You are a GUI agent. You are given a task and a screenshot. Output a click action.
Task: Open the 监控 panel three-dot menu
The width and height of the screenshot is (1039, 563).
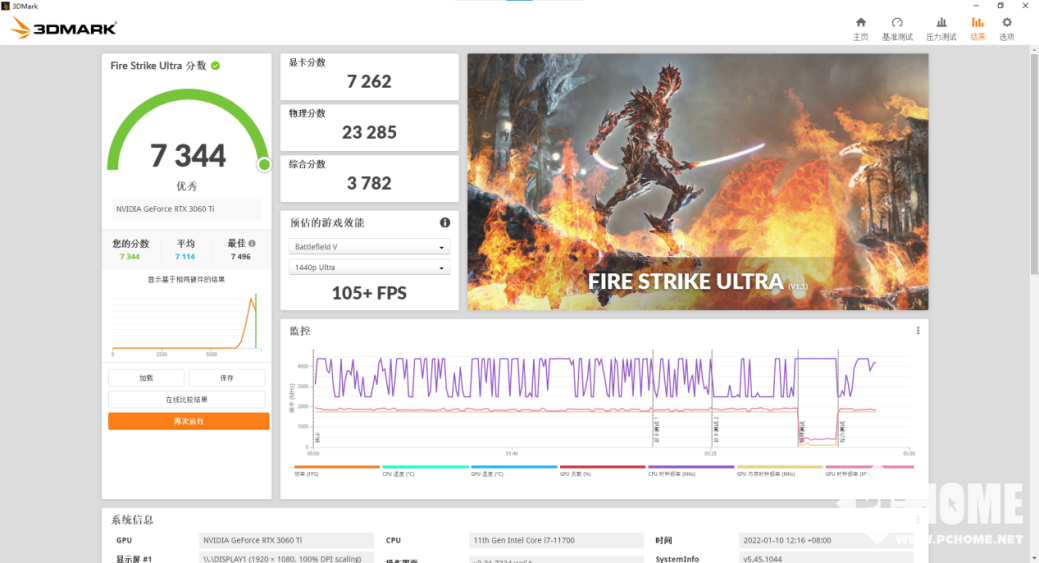tap(918, 331)
